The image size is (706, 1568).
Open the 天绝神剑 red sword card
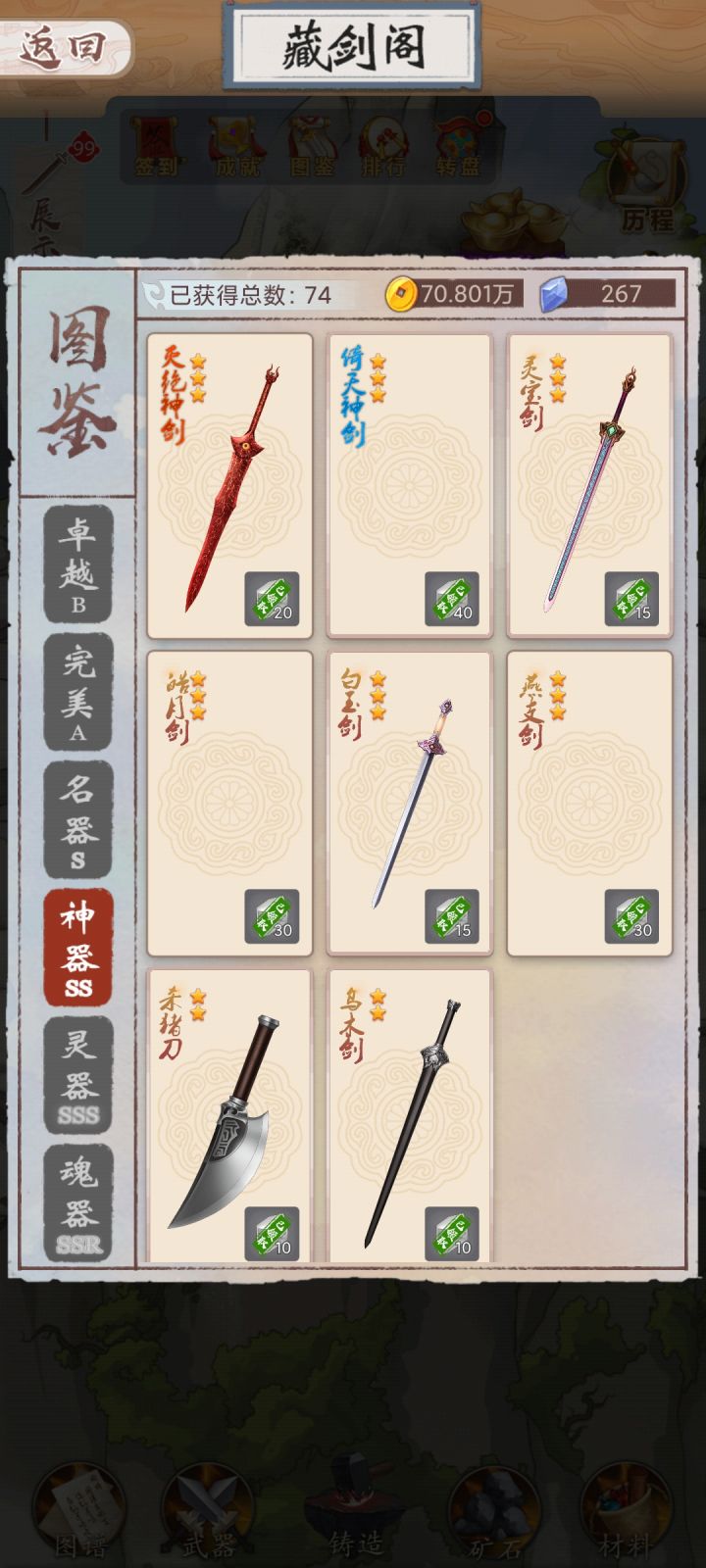click(x=229, y=486)
